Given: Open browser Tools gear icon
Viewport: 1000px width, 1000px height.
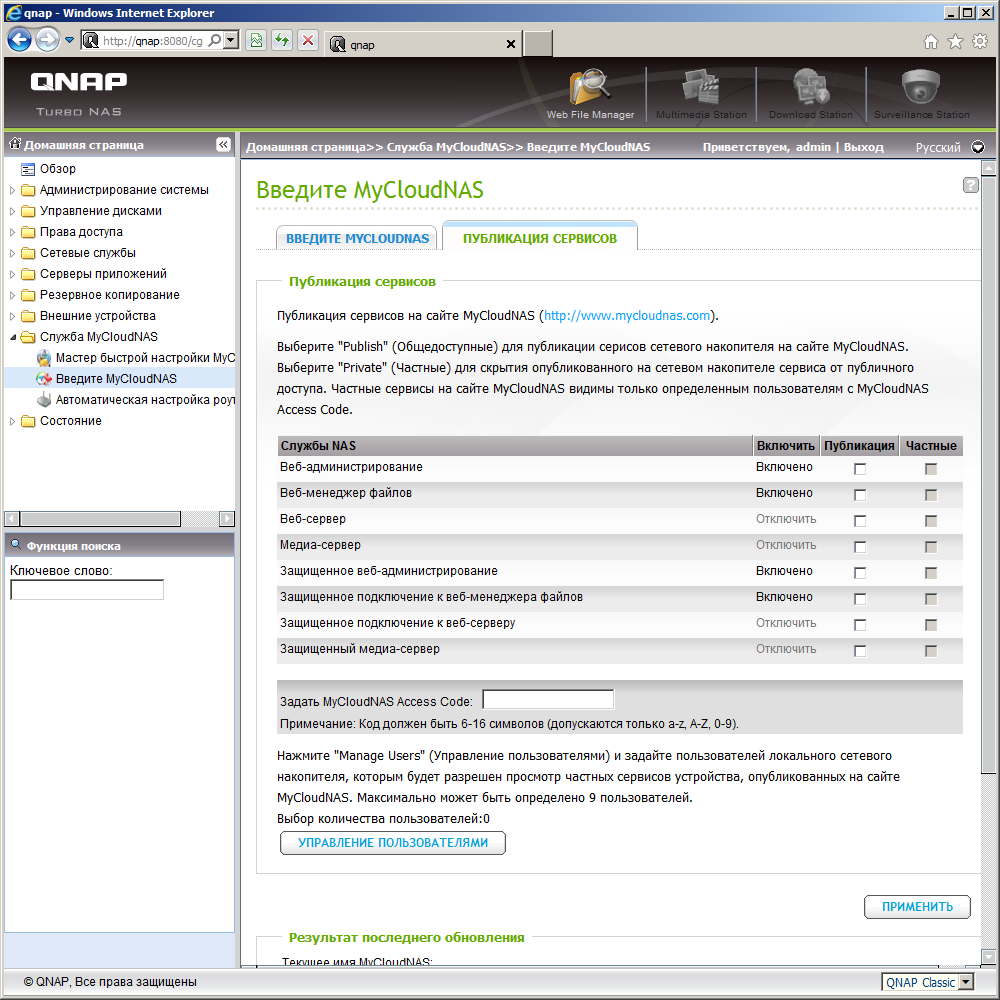Looking at the screenshot, I should 980,41.
